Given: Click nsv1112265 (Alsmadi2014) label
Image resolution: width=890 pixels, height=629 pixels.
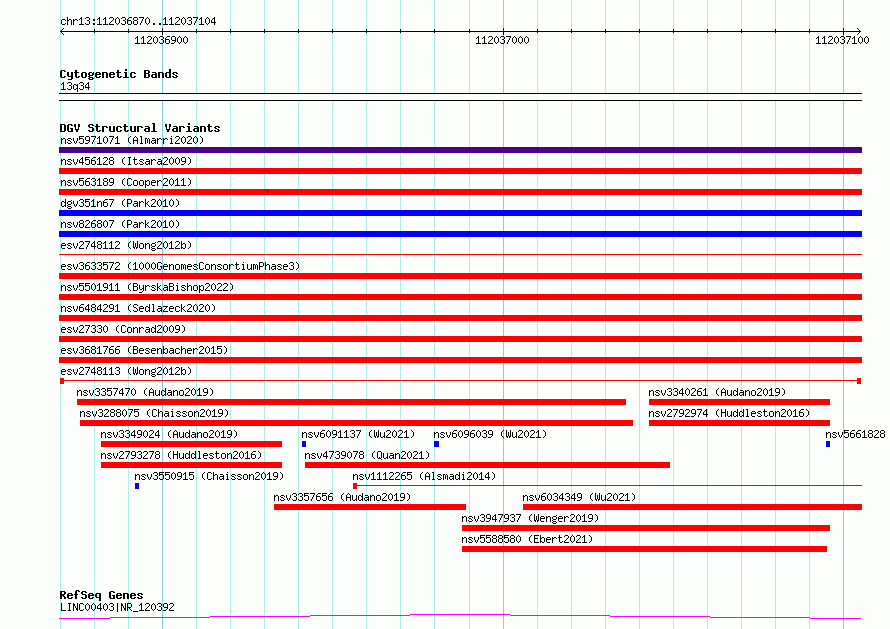Looking at the screenshot, I should pyautogui.click(x=423, y=476).
